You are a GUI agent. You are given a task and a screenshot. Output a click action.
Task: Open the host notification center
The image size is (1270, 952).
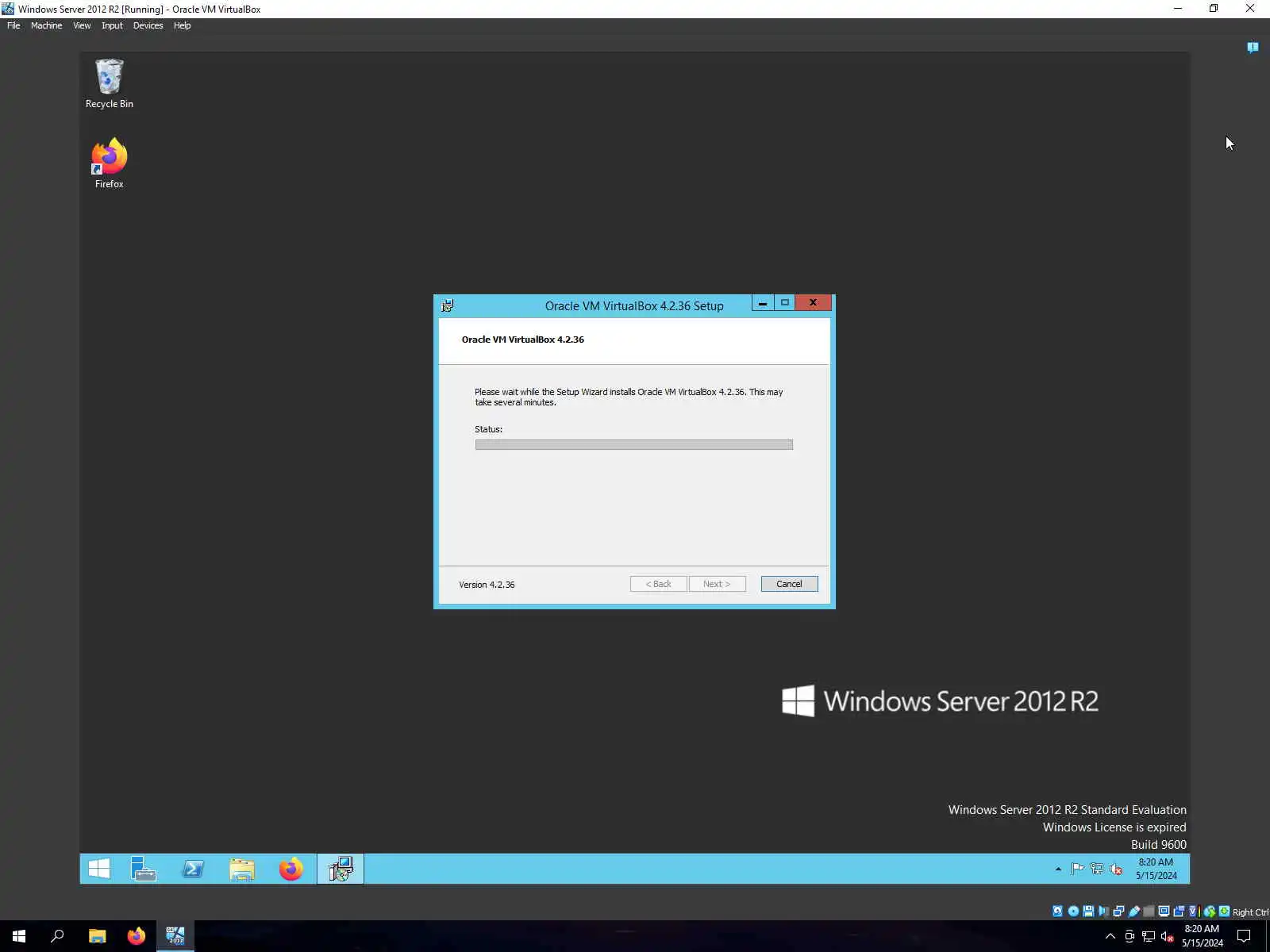tap(1244, 936)
